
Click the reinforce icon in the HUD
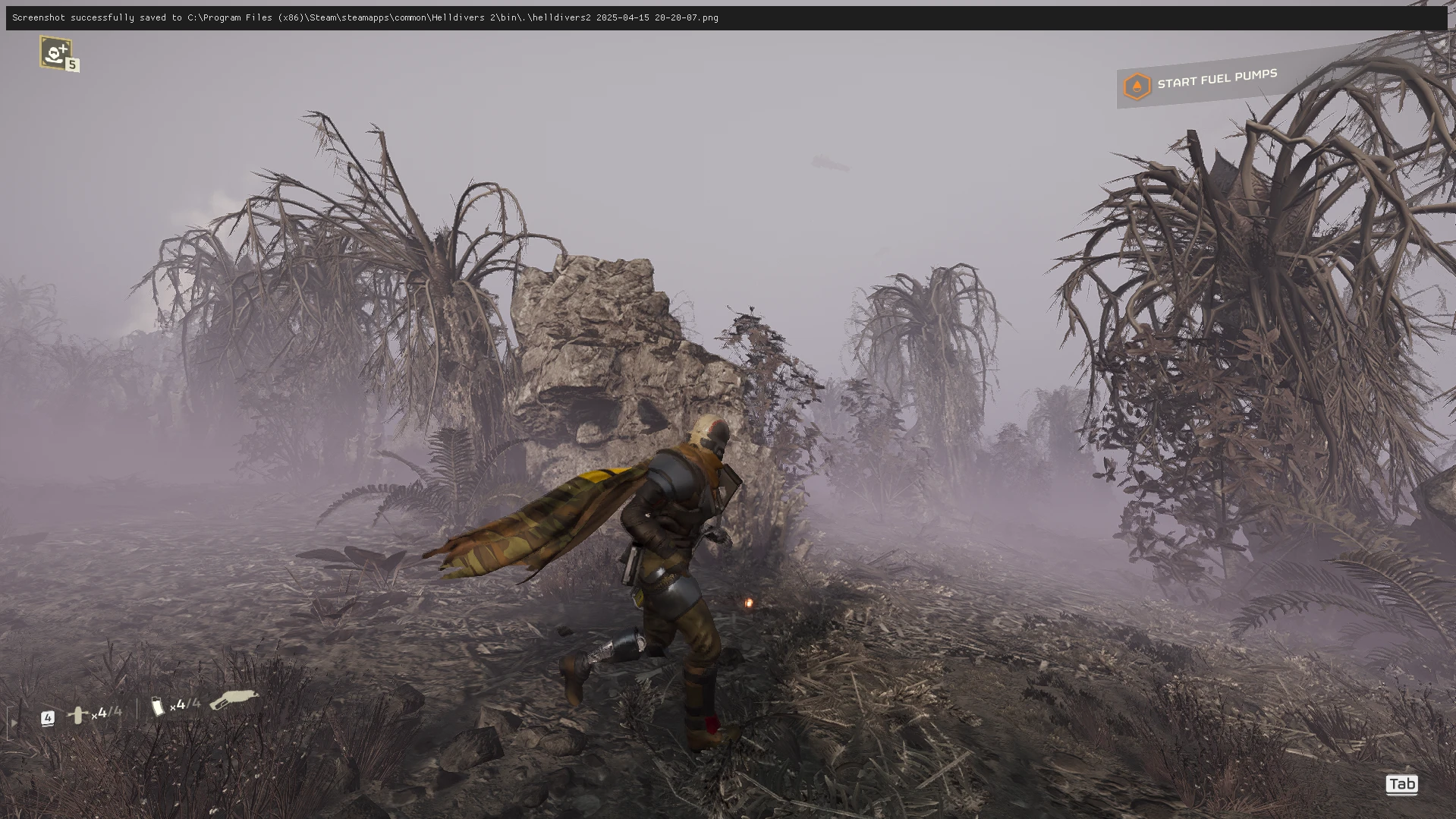pos(55,53)
